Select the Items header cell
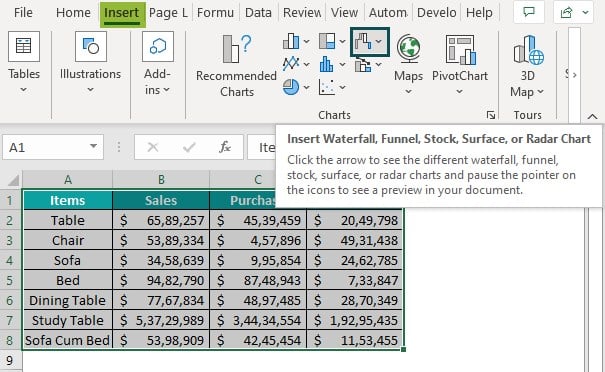Image resolution: width=605 pixels, height=372 pixels. (68, 200)
